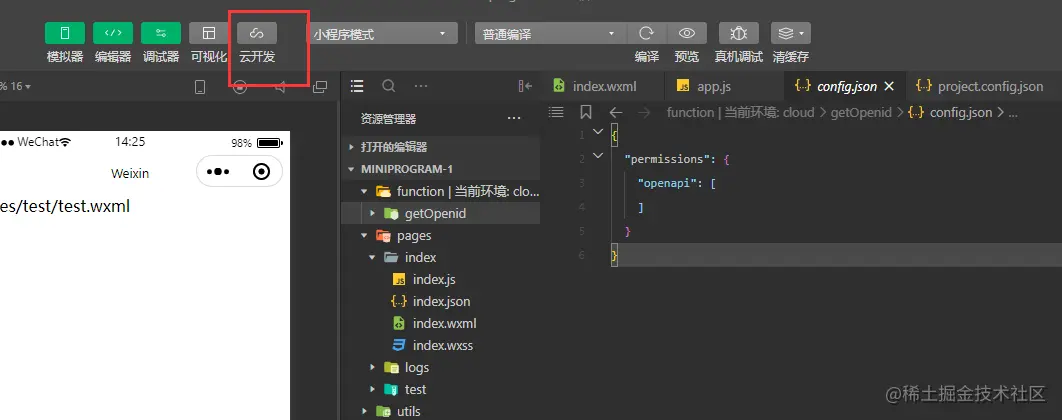Open index.json in the file tree
1062x420 pixels.
441,301
